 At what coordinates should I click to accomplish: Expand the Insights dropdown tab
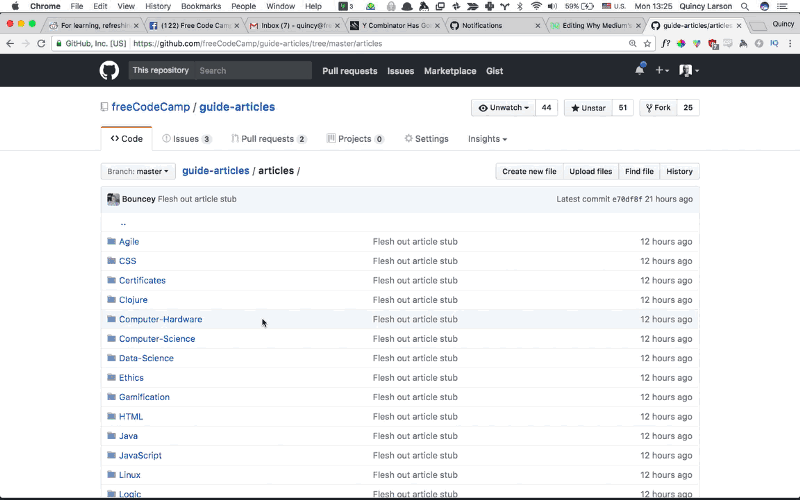coord(487,139)
